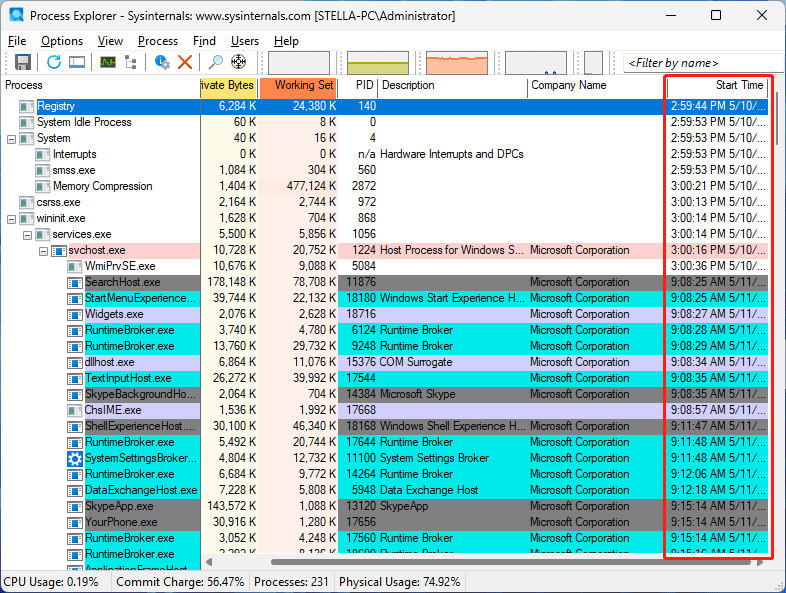
Task: Toggle the process tree view icon
Action: click(131, 62)
